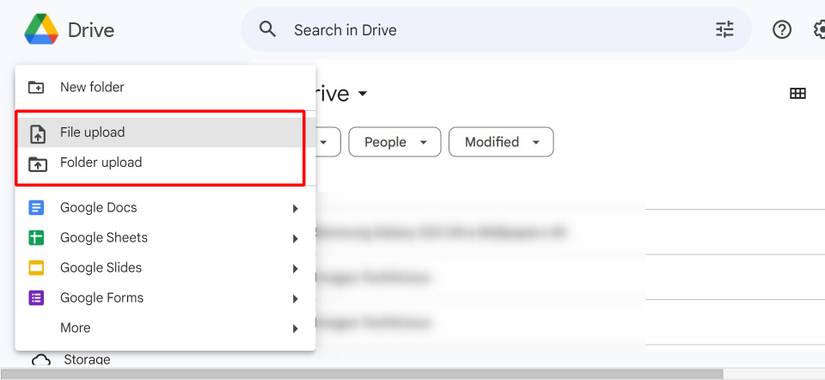
Task: Click the Folder upload icon
Action: click(x=37, y=164)
